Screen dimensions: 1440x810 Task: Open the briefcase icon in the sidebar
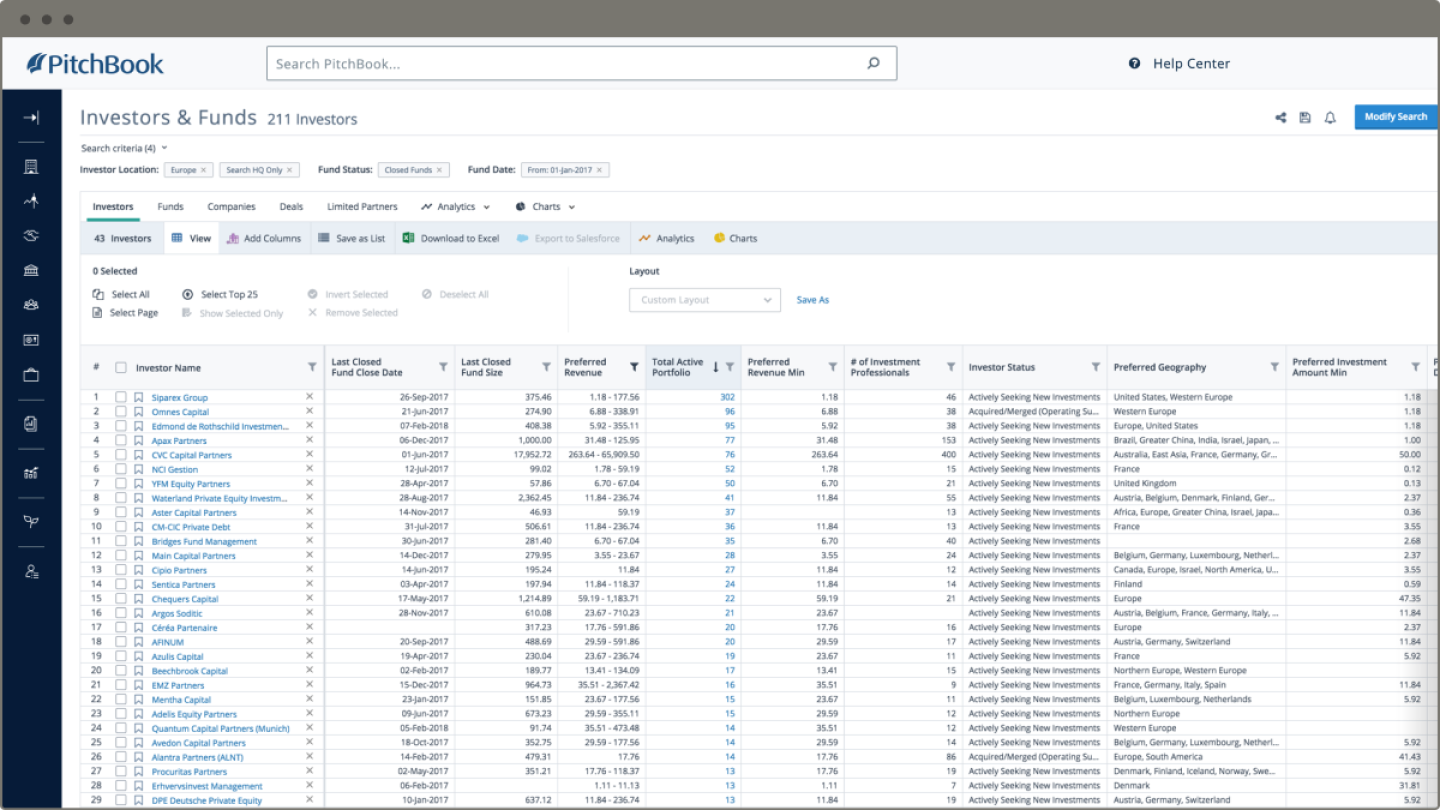pyautogui.click(x=31, y=375)
